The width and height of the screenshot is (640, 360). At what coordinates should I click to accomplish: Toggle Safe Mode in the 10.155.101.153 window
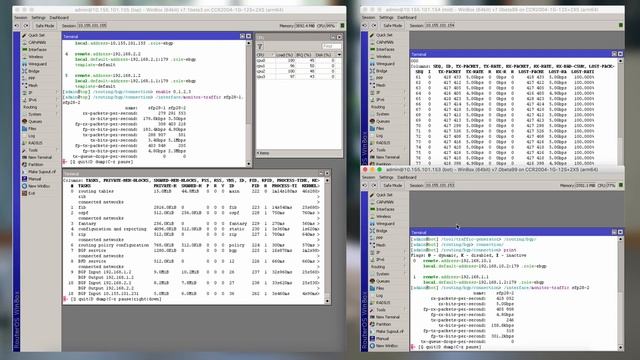tap(392, 186)
